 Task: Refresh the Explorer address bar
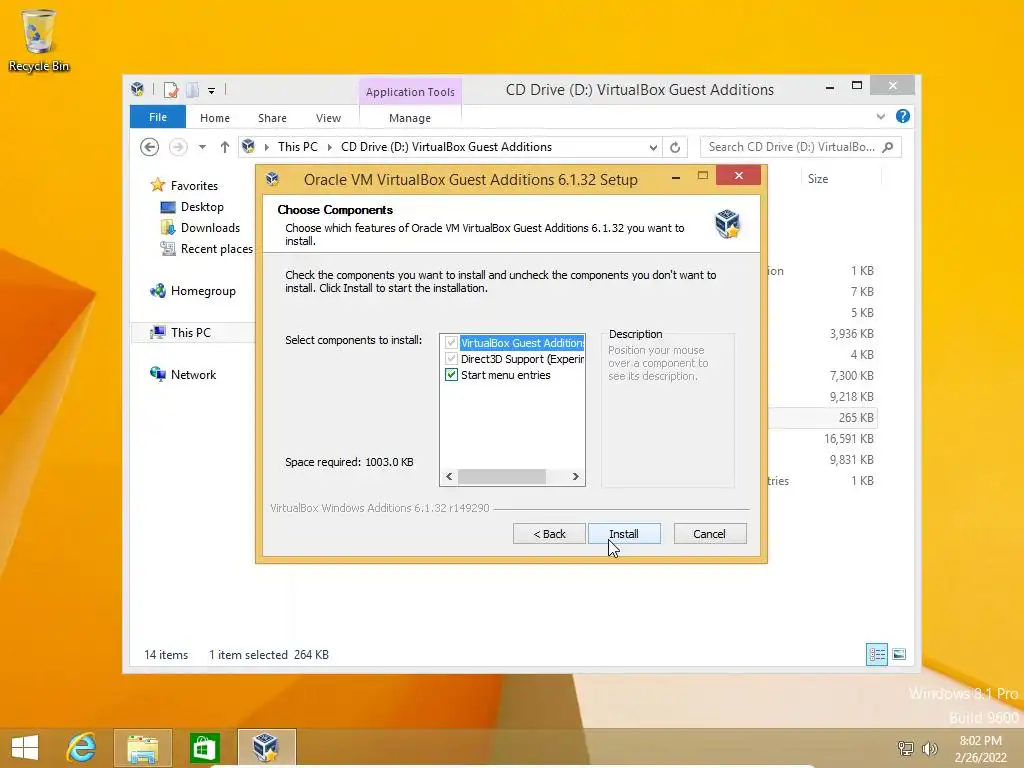675,147
